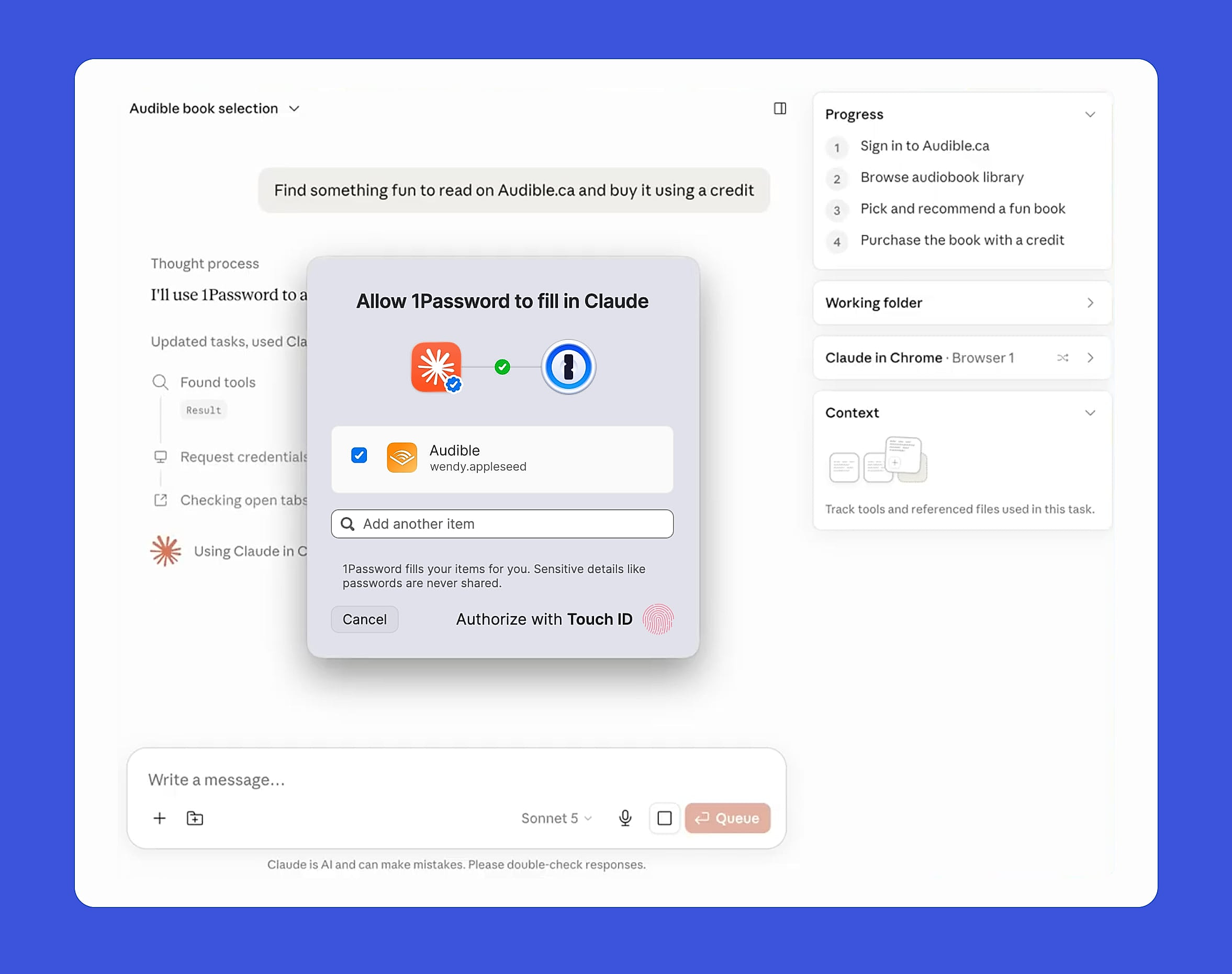Toggle the sidebar panel icon

coord(780,108)
